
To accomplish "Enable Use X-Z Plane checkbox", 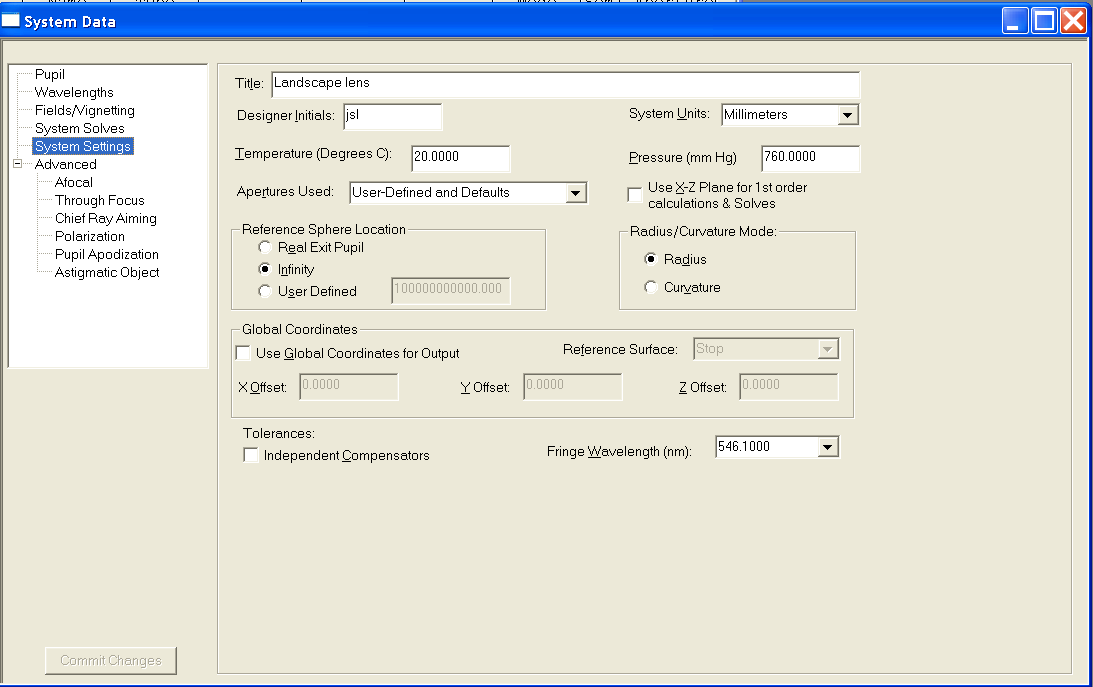I will 635,195.
